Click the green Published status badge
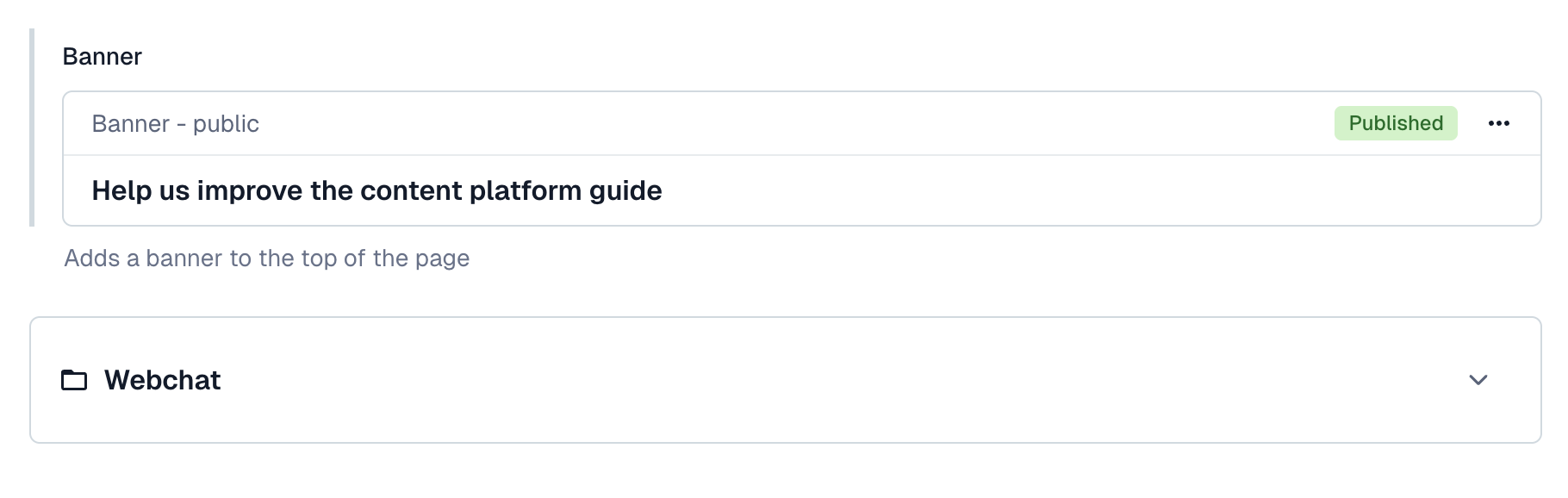Screen dimensions: 1568x498 pyautogui.click(x=1396, y=123)
